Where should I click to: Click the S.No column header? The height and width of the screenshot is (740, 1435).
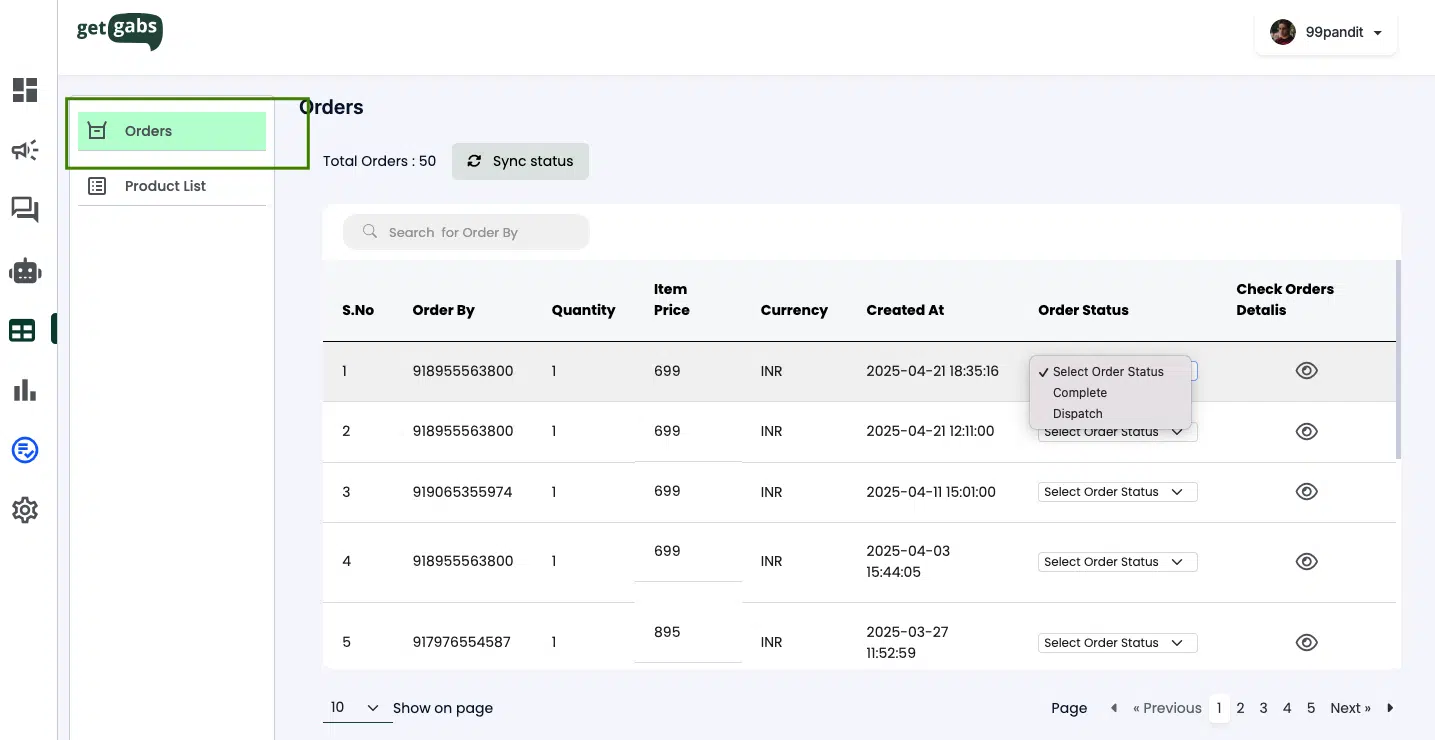click(358, 310)
